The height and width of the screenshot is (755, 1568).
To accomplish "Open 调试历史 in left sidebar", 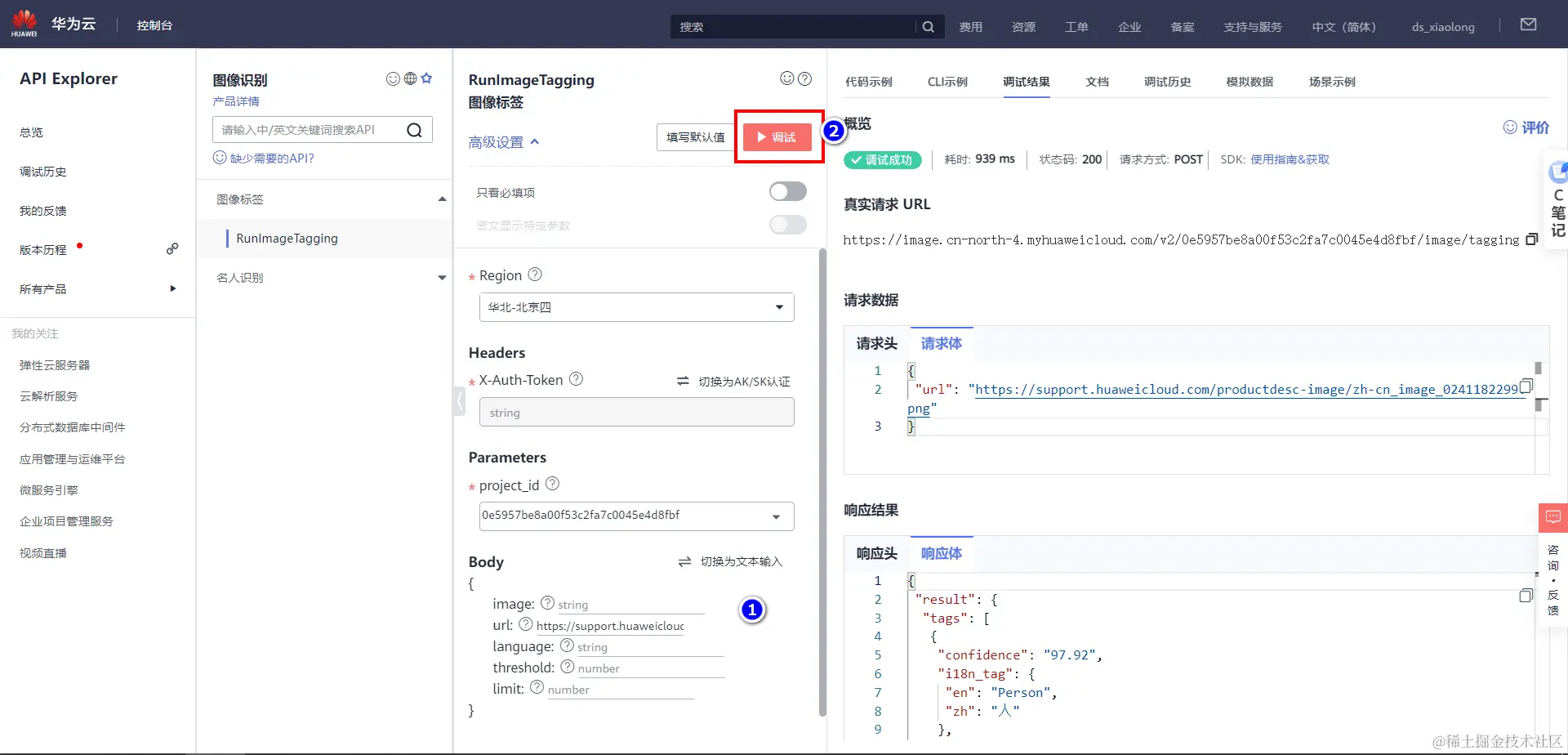I will point(43,172).
